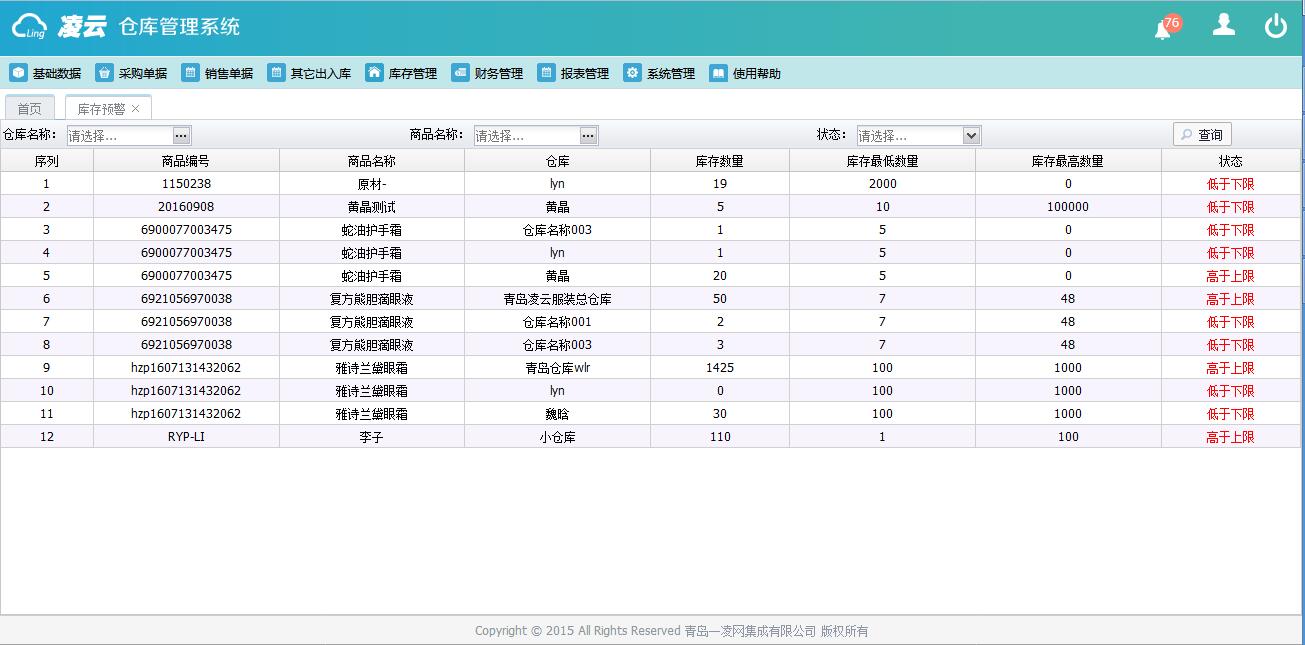Click the 系统管理 gear icon
The image size is (1305, 645).
coord(632,73)
